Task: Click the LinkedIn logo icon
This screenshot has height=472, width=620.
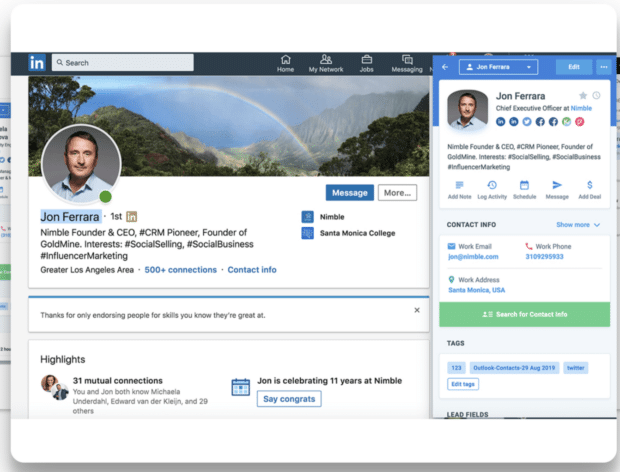Action: click(x=37, y=63)
